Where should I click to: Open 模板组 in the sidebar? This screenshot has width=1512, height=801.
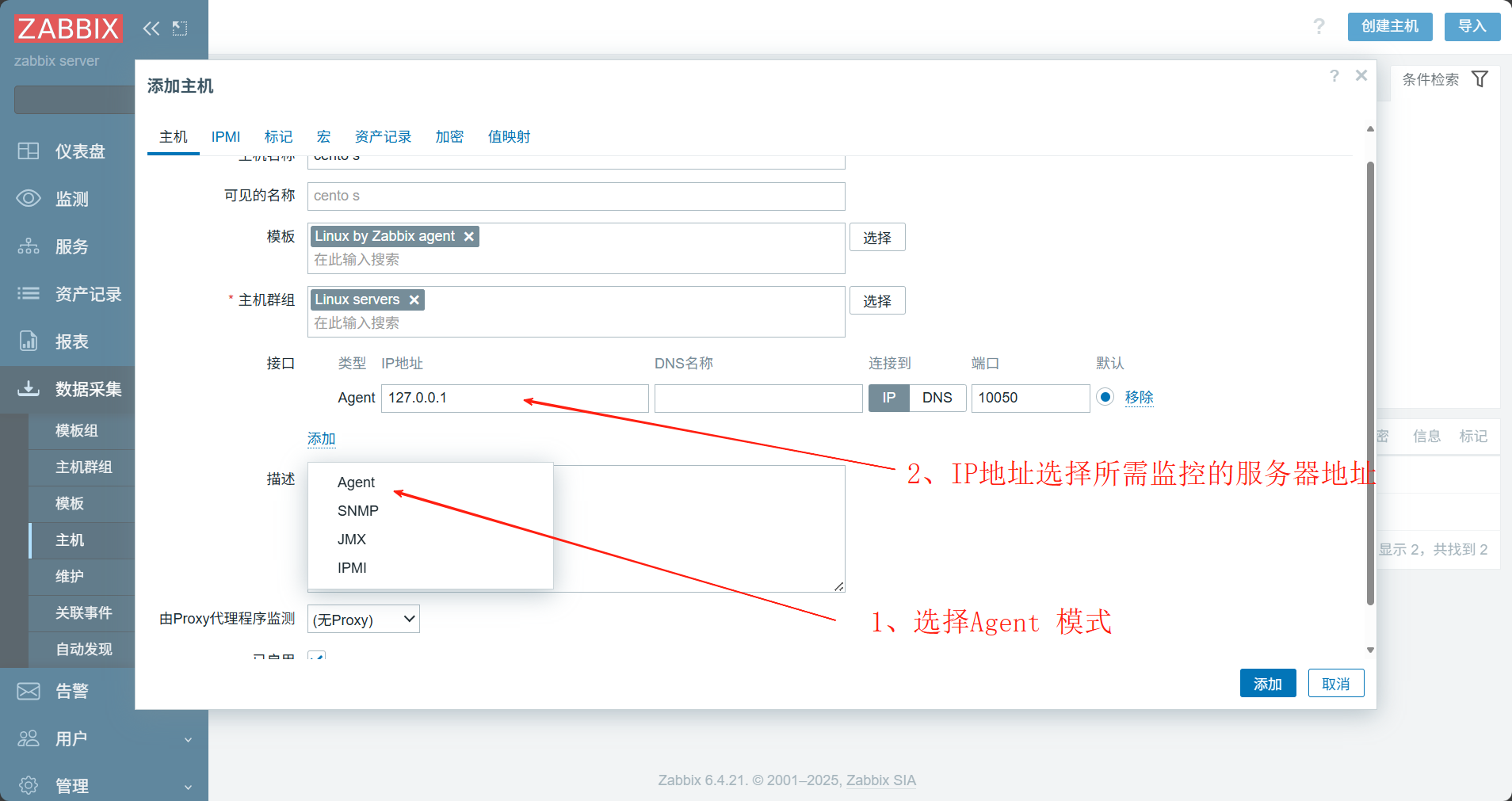(77, 431)
